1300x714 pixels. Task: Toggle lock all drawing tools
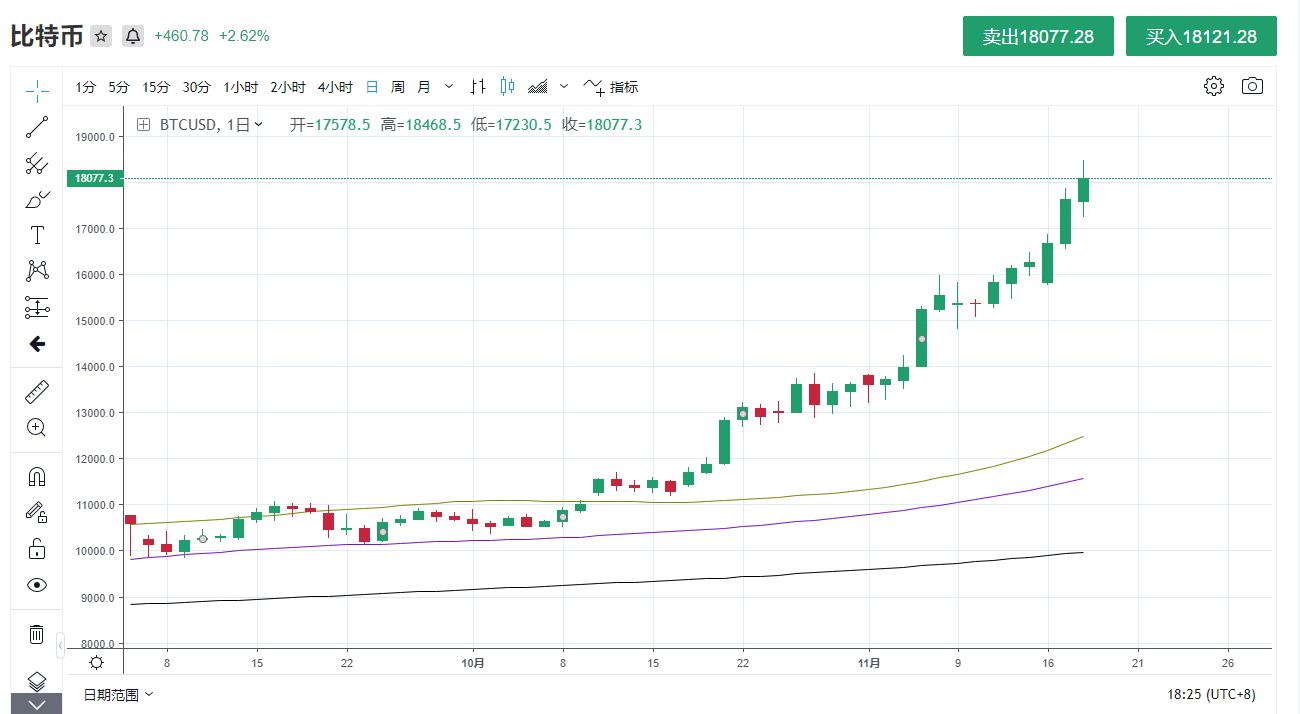click(37, 549)
